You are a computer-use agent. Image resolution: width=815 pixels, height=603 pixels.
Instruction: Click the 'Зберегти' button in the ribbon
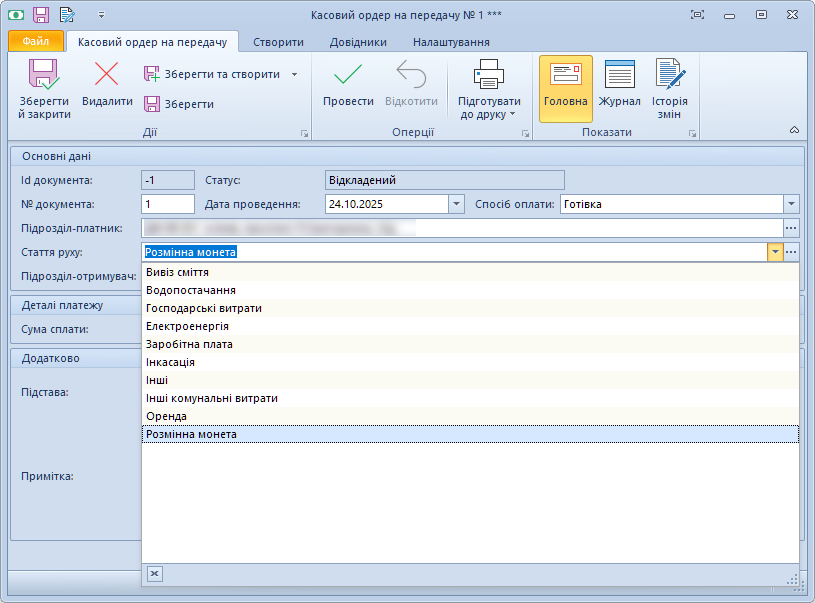pos(178,104)
